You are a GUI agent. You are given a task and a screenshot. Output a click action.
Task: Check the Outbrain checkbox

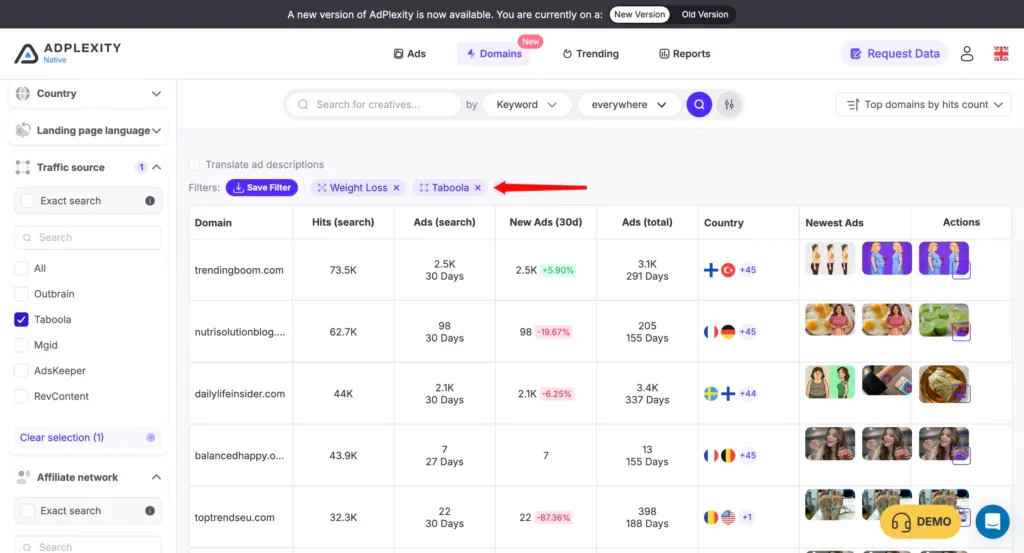(x=21, y=294)
